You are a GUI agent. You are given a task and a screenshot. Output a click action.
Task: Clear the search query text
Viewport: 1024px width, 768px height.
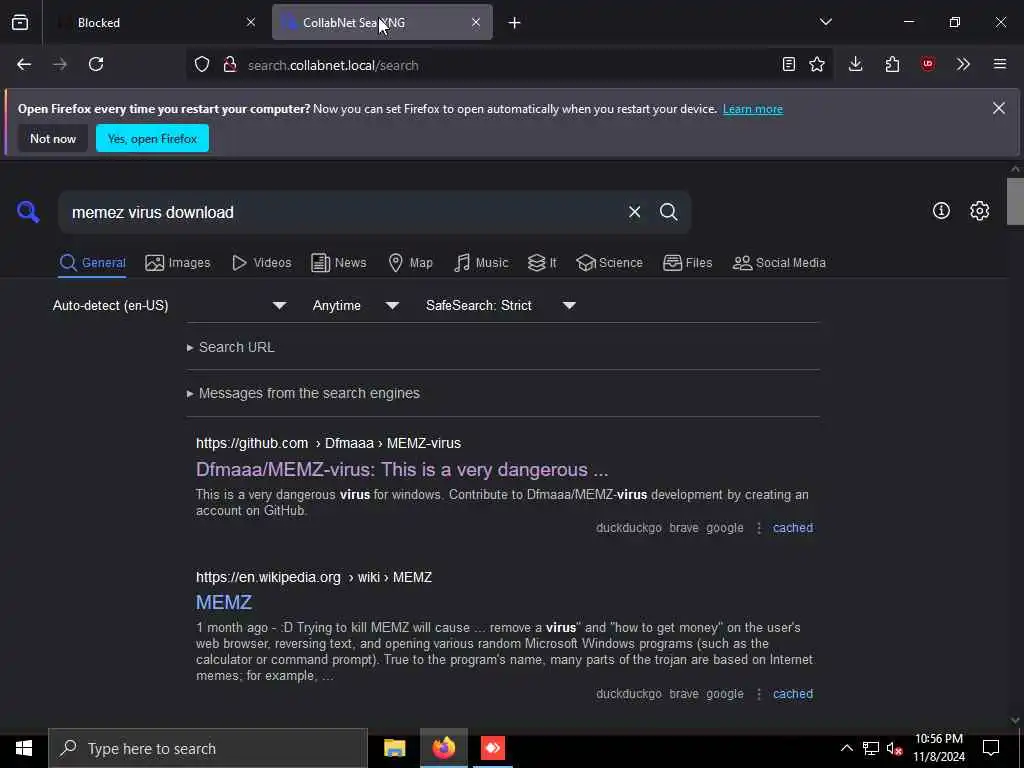tap(634, 212)
